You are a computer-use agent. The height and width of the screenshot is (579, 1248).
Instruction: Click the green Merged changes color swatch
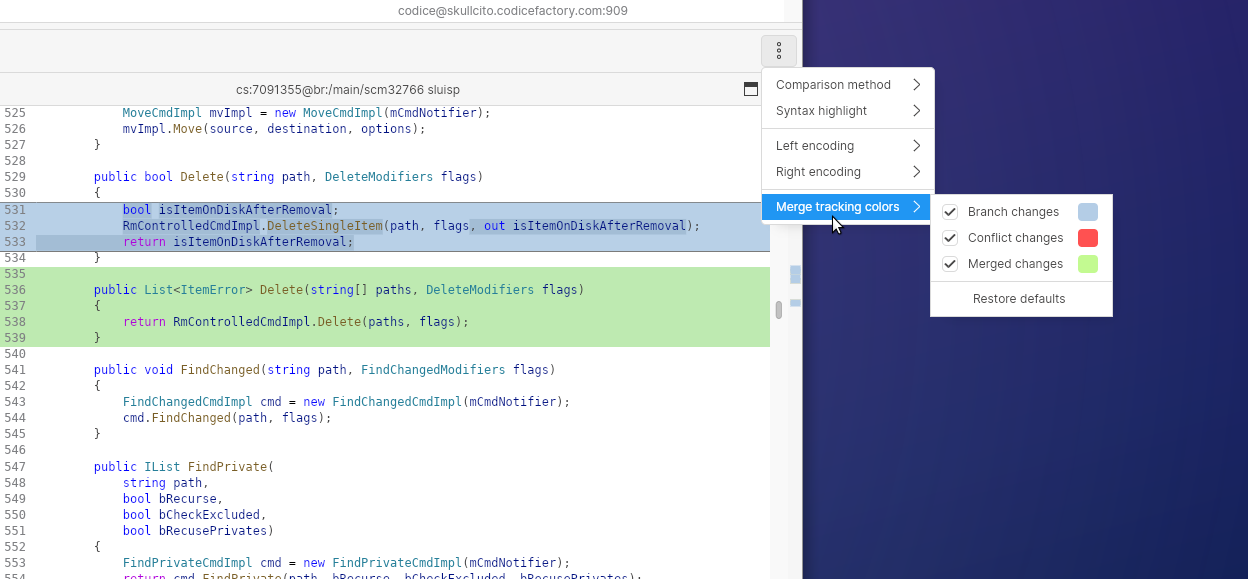click(1087, 263)
